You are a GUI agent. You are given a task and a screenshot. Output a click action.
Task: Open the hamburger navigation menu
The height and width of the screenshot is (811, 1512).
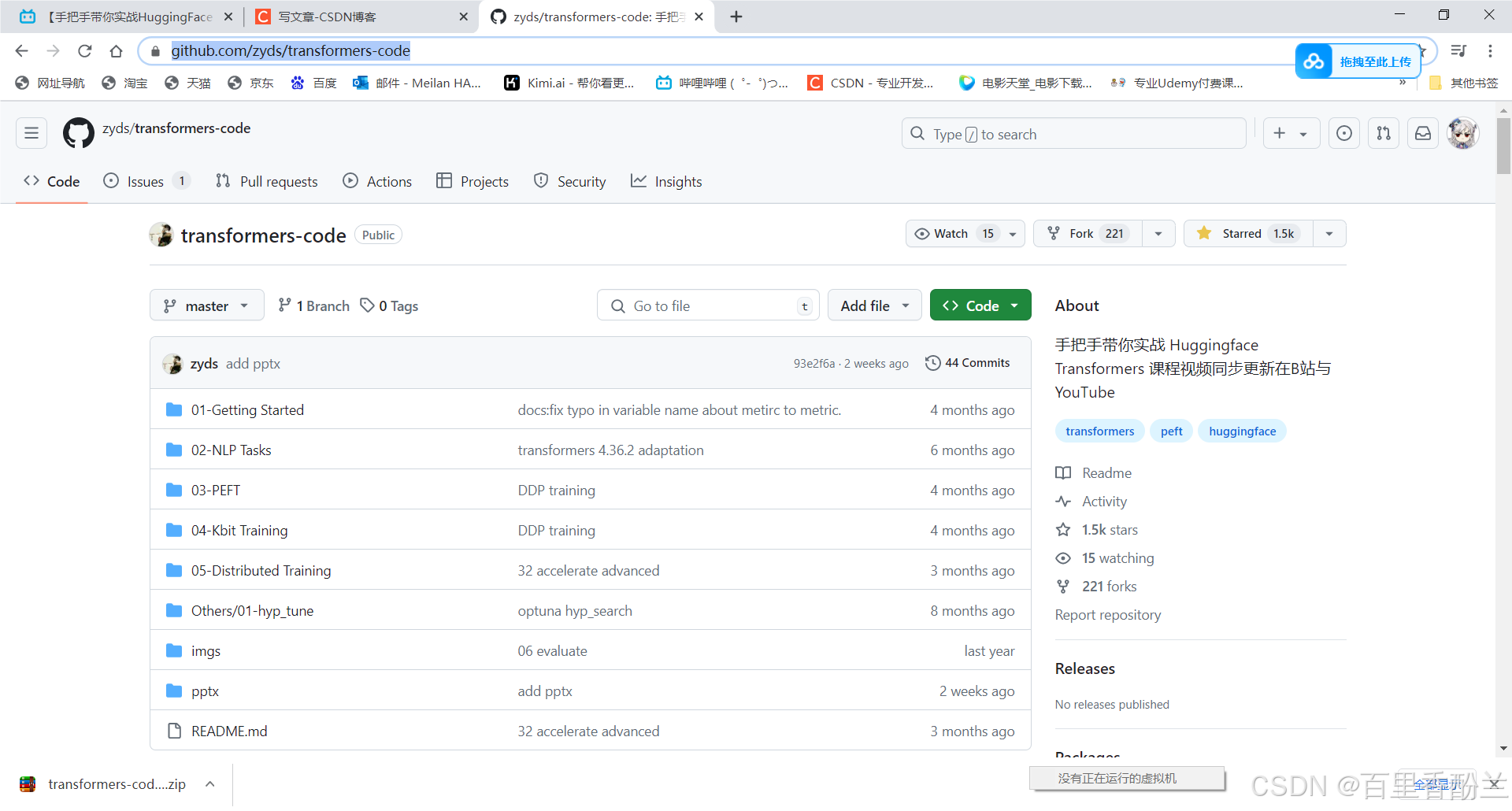(x=31, y=134)
